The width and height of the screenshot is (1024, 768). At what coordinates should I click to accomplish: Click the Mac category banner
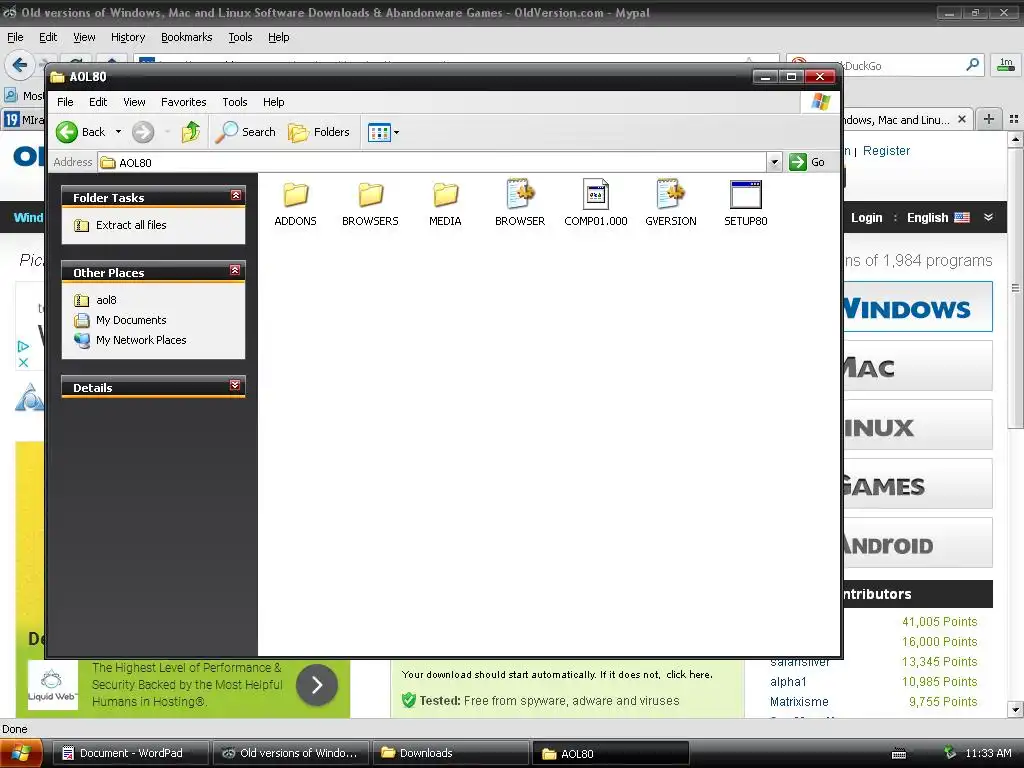(917, 366)
